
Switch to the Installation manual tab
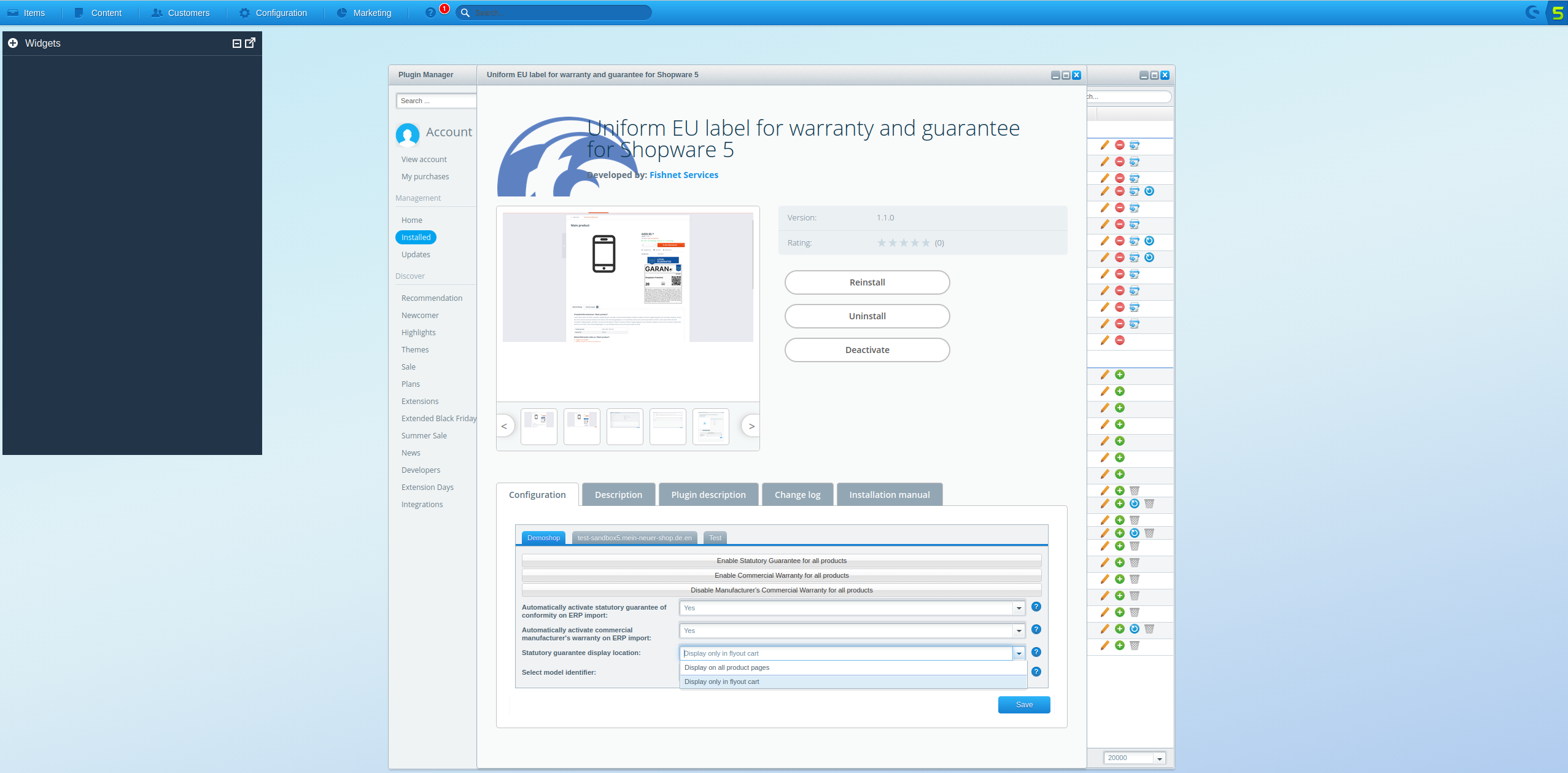coord(890,495)
